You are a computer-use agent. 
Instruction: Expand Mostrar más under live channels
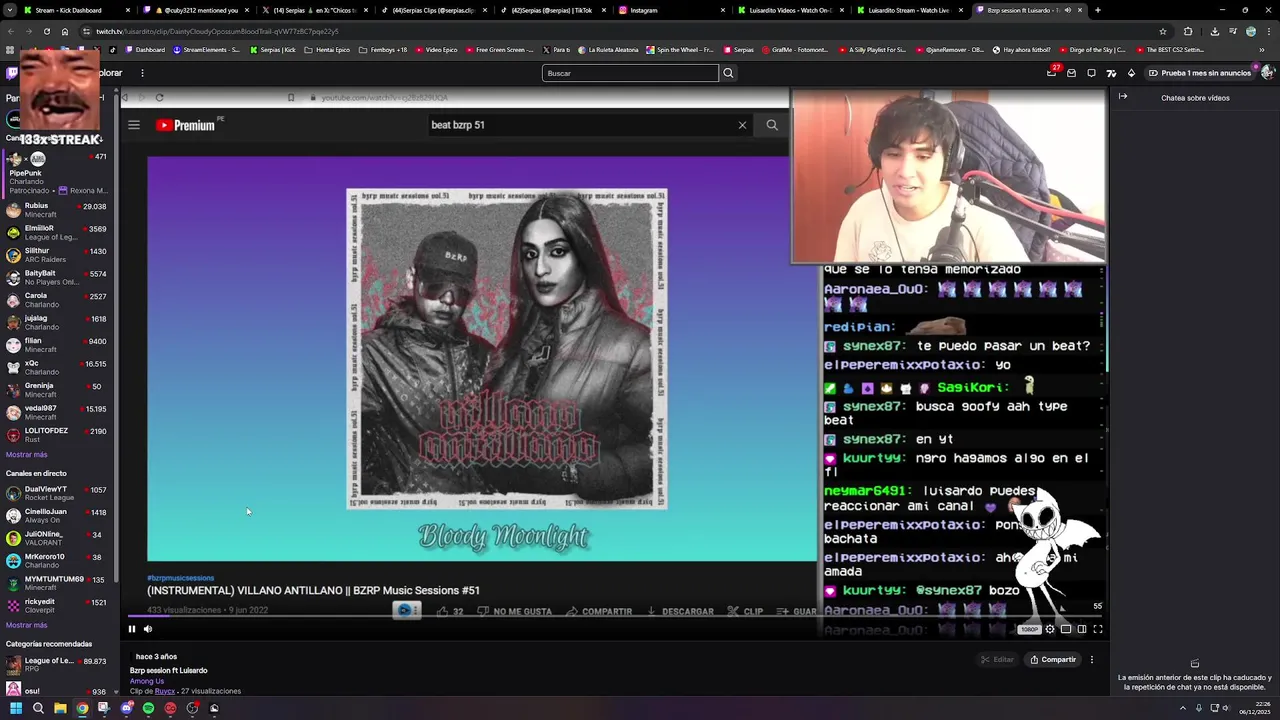click(27, 625)
